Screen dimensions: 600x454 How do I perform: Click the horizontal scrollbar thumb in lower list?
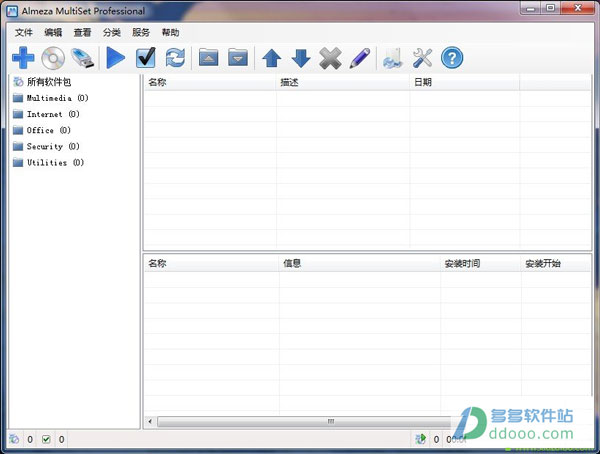click(x=304, y=421)
